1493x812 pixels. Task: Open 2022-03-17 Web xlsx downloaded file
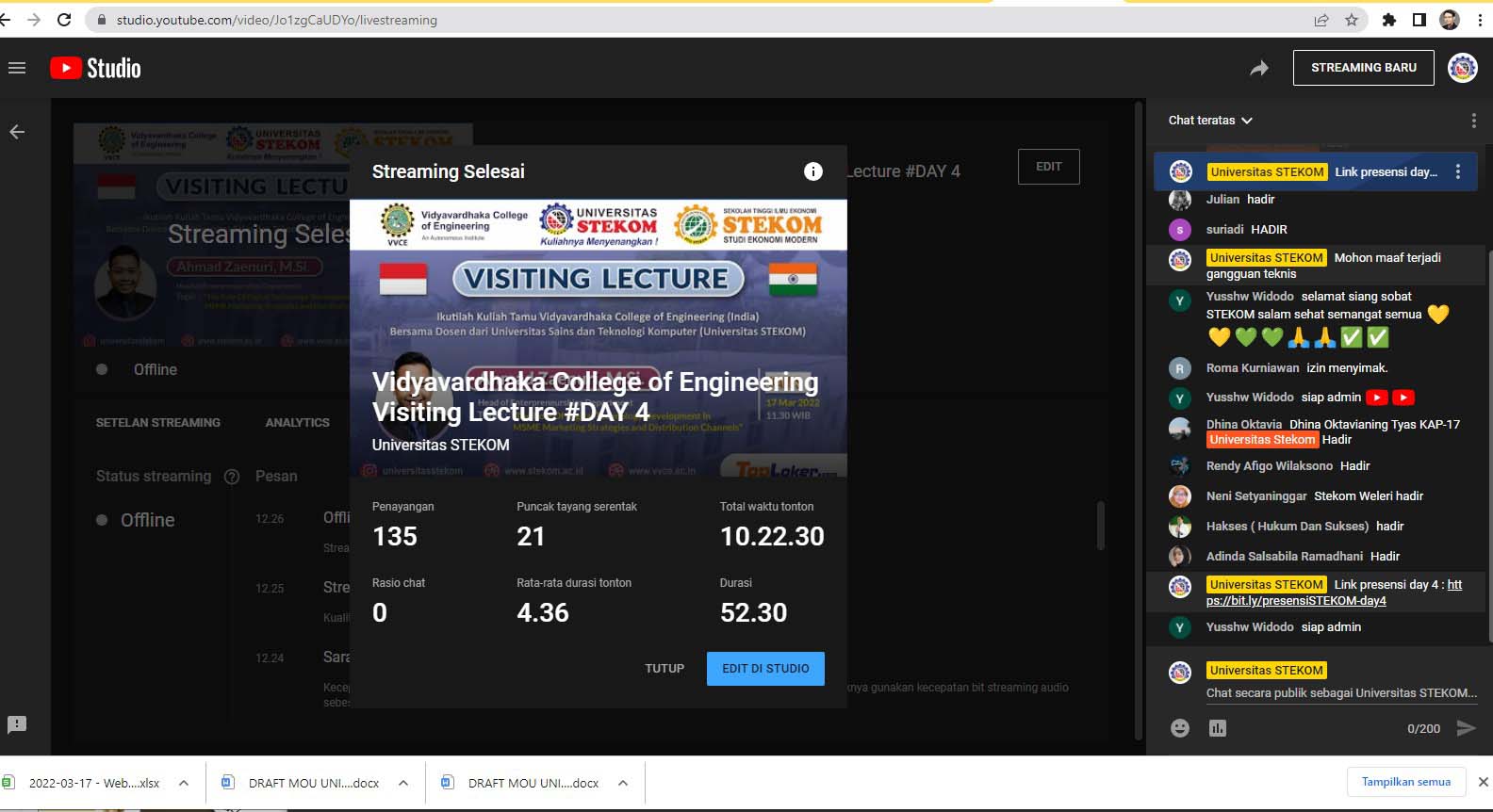pos(94,783)
